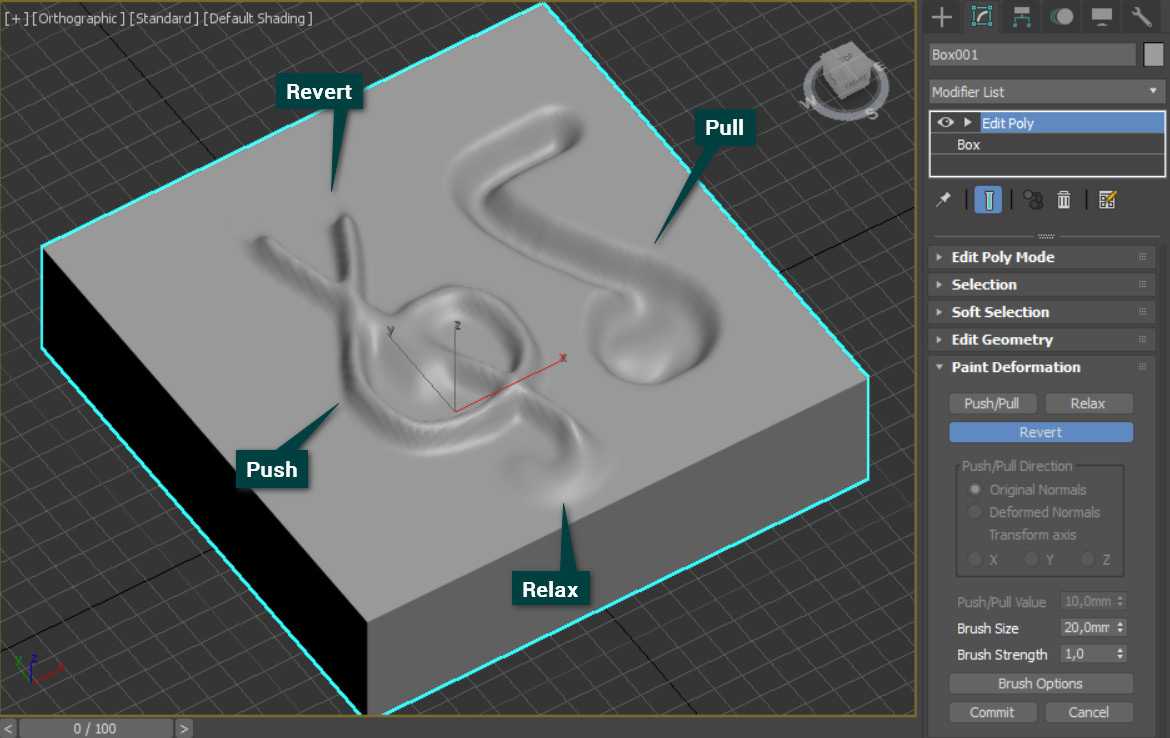Image resolution: width=1170 pixels, height=738 pixels.
Task: Click the Brush Options button
Action: coord(1040,684)
